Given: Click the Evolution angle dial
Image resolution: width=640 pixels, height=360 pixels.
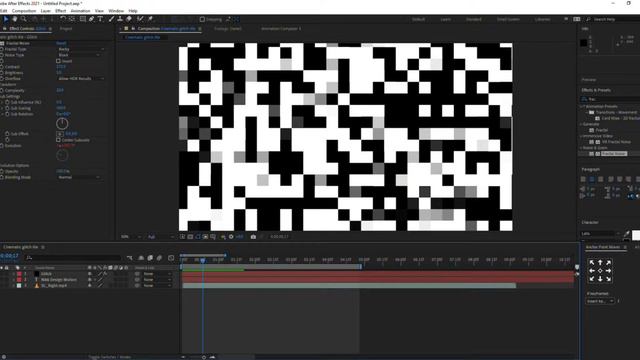Looking at the screenshot, I should pos(62,156).
